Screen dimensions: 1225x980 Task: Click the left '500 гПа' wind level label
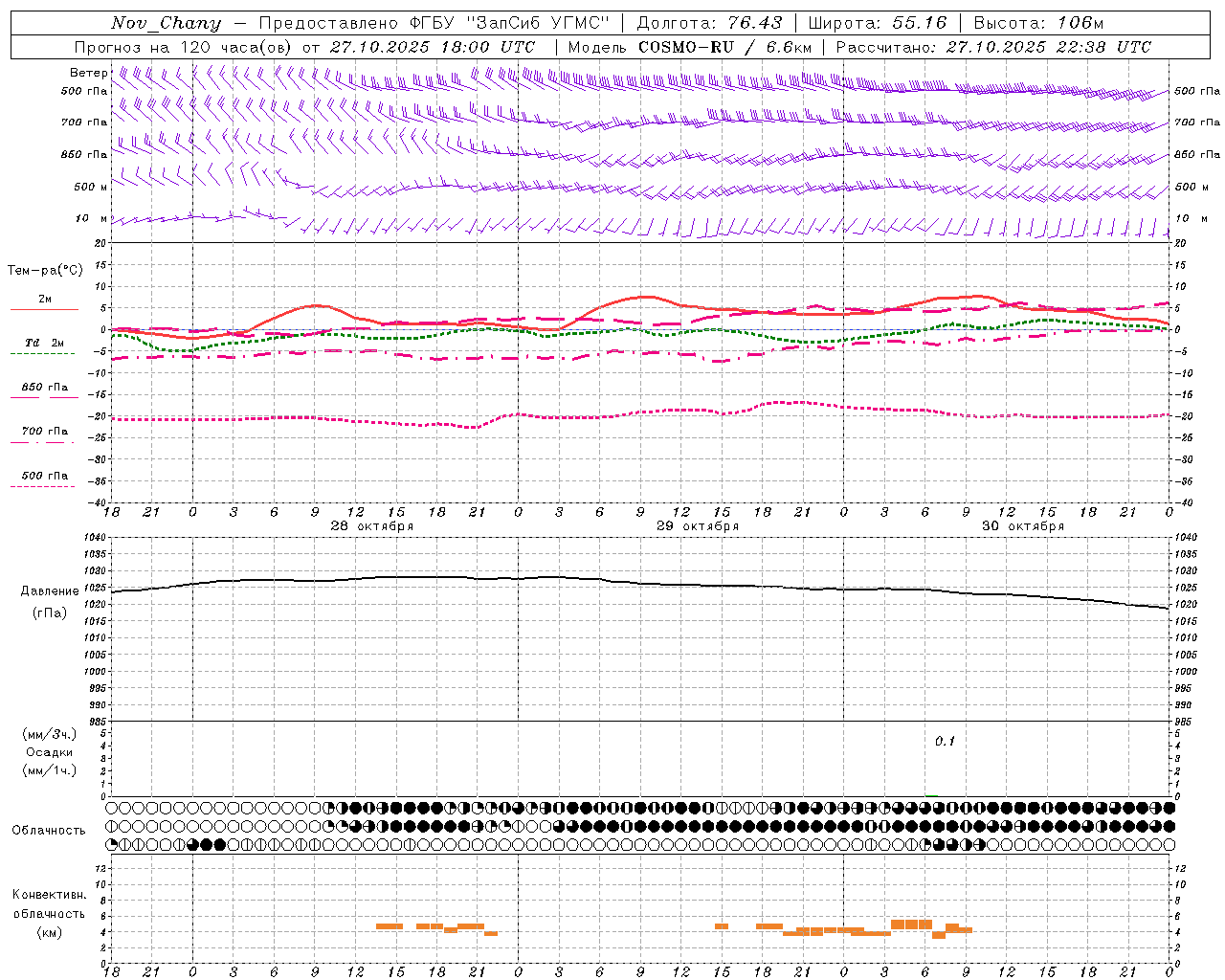(84, 91)
